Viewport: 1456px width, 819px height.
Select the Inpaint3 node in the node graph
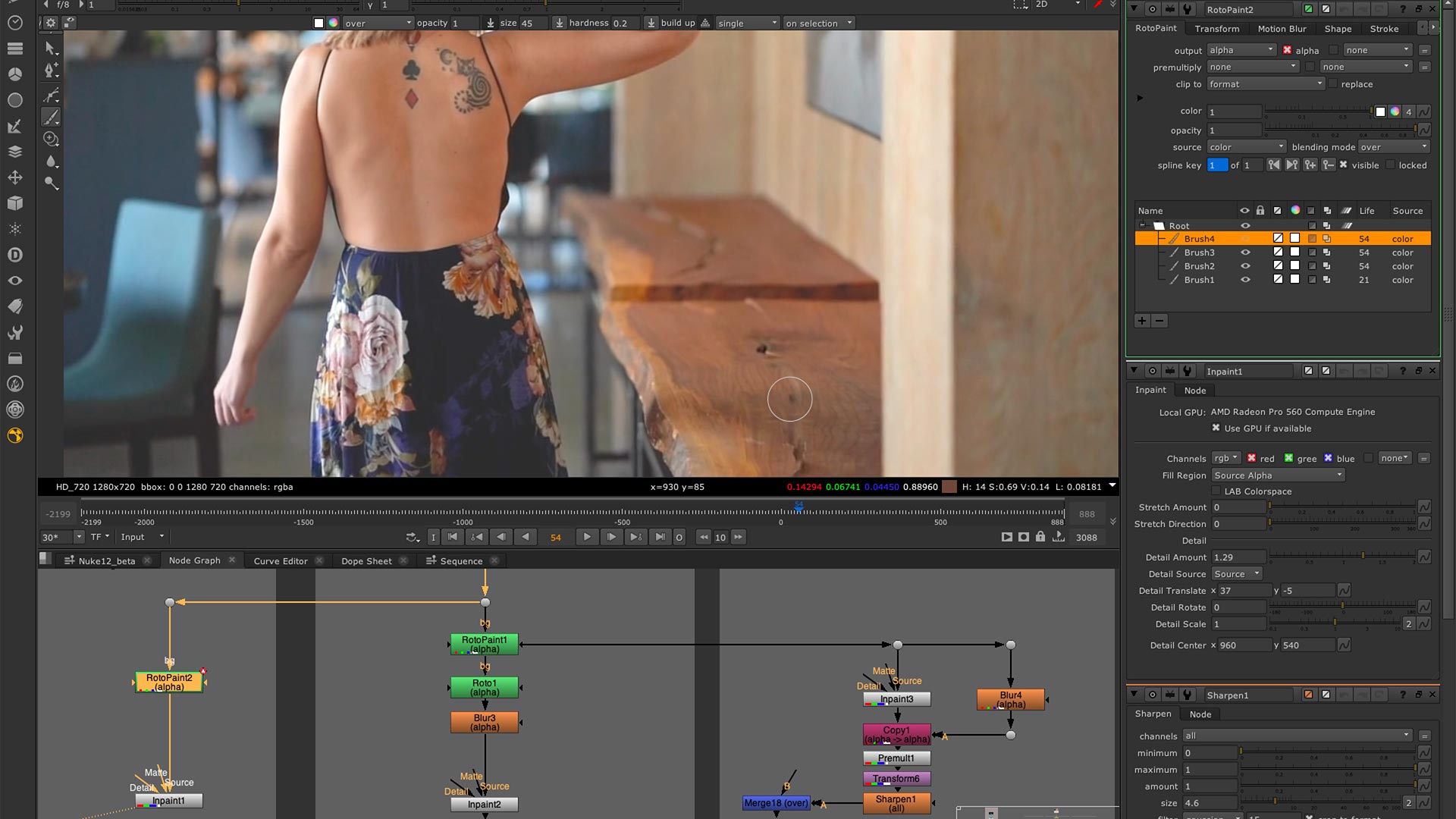pos(896,698)
